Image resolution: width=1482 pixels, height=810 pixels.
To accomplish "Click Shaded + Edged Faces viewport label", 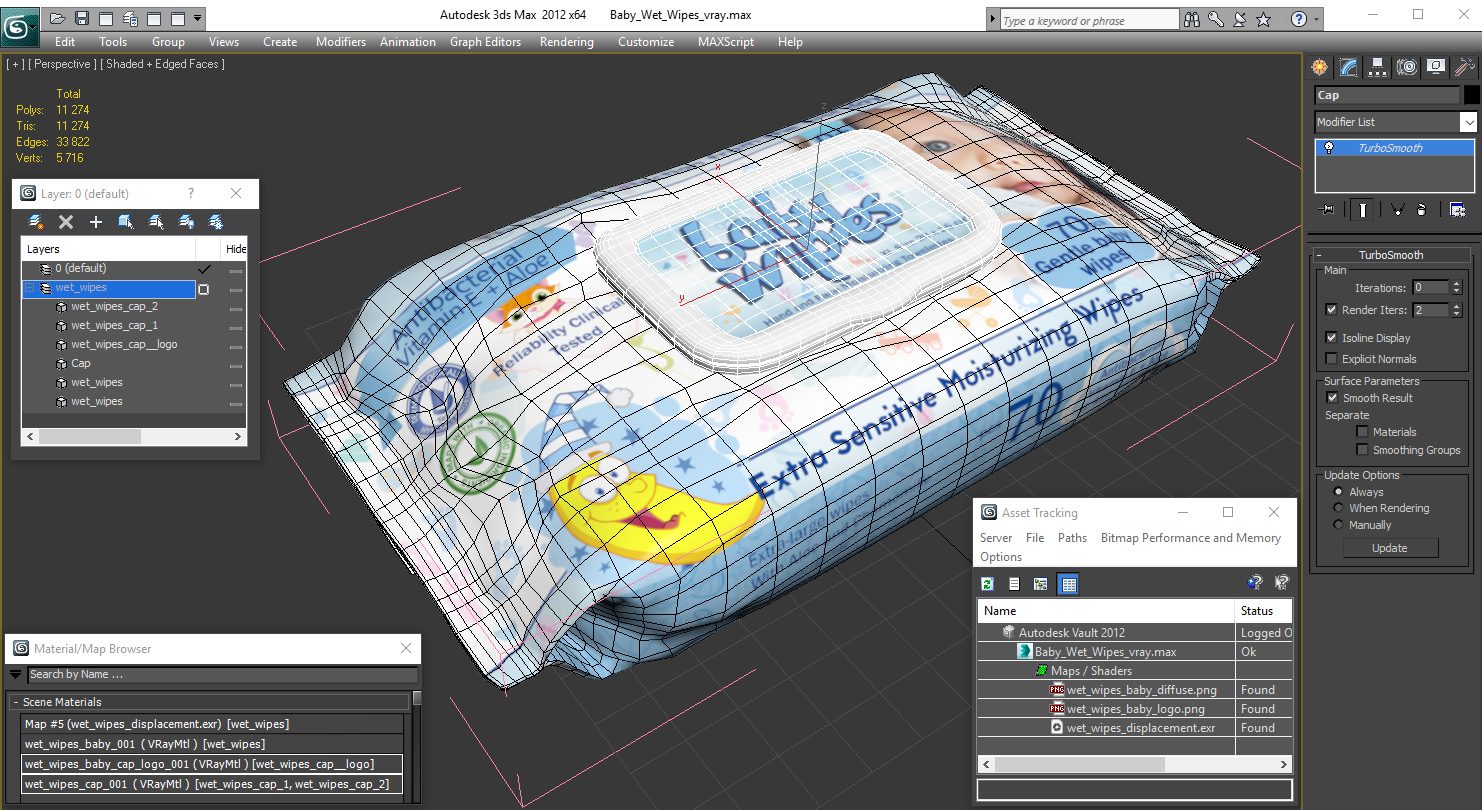I will point(165,64).
